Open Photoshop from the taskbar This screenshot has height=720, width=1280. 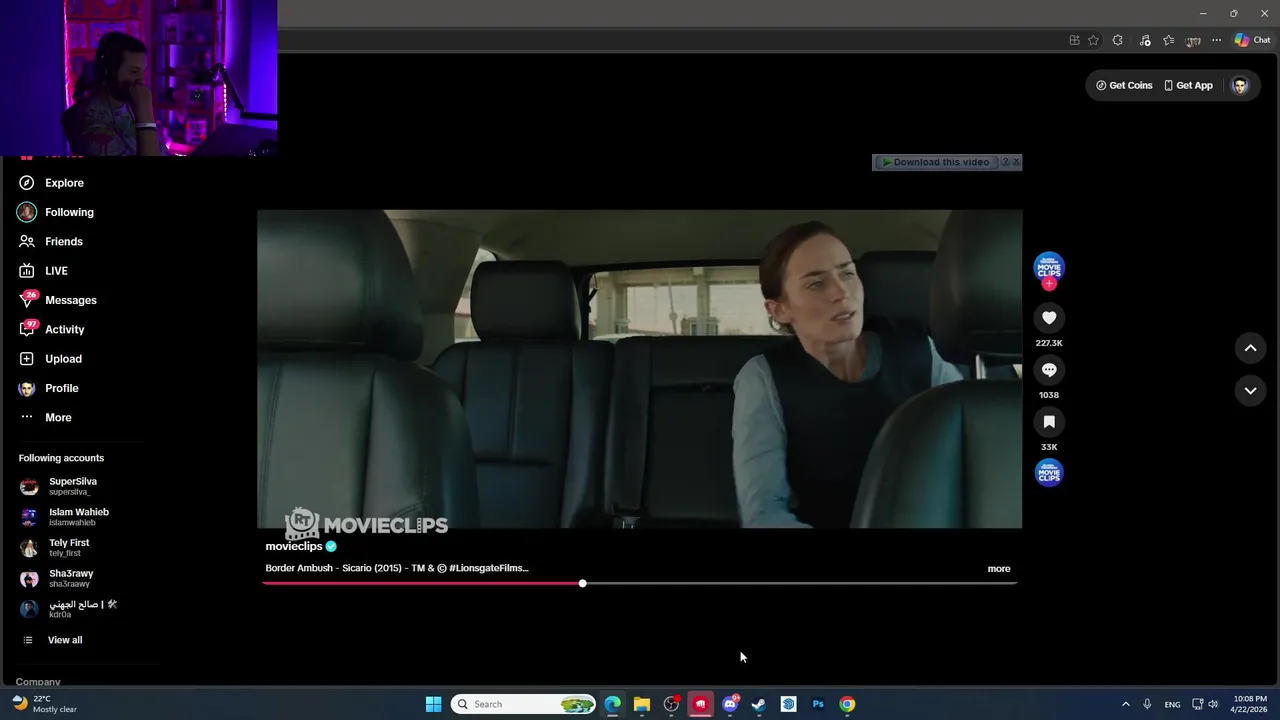tap(818, 704)
